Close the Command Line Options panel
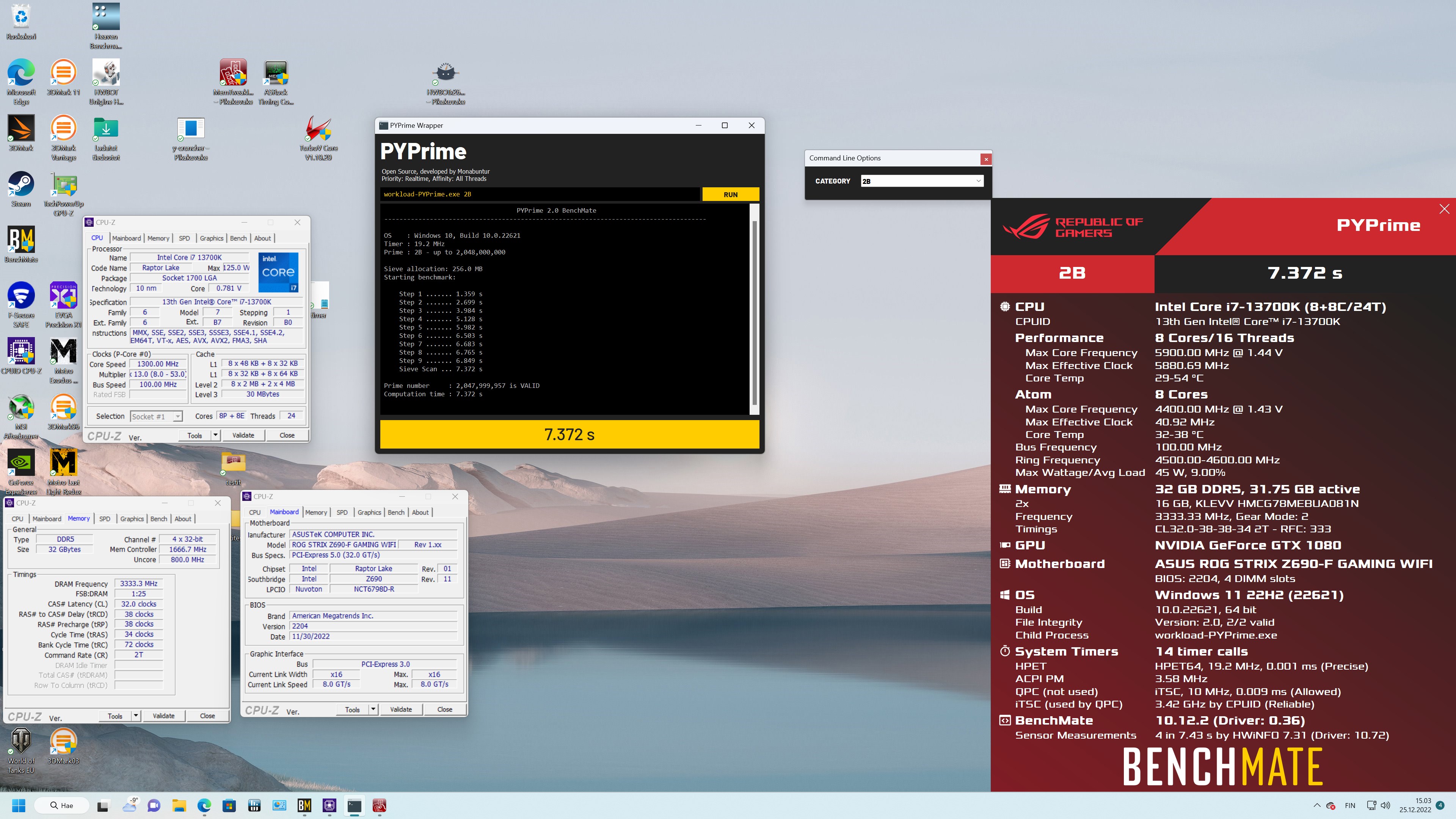The height and width of the screenshot is (819, 1456). point(986,159)
